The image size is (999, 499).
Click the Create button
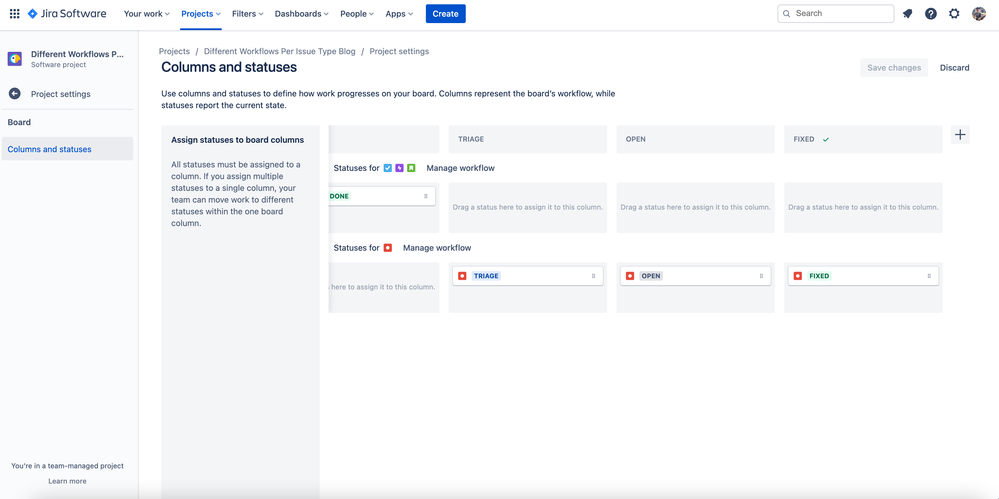click(x=445, y=13)
